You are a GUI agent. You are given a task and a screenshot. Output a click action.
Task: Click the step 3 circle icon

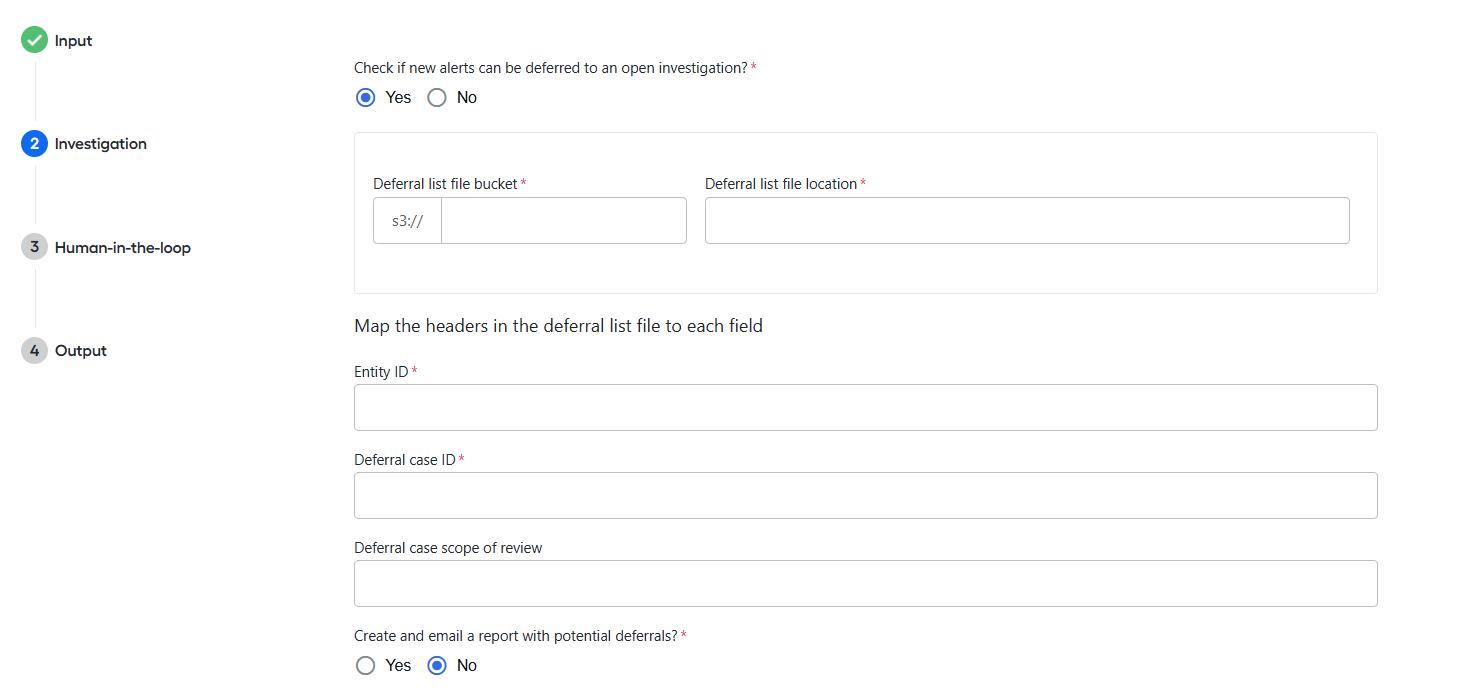(34, 247)
